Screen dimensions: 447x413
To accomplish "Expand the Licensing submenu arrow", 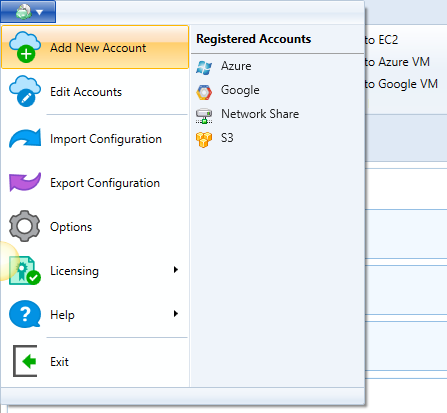I will click(x=176, y=270).
